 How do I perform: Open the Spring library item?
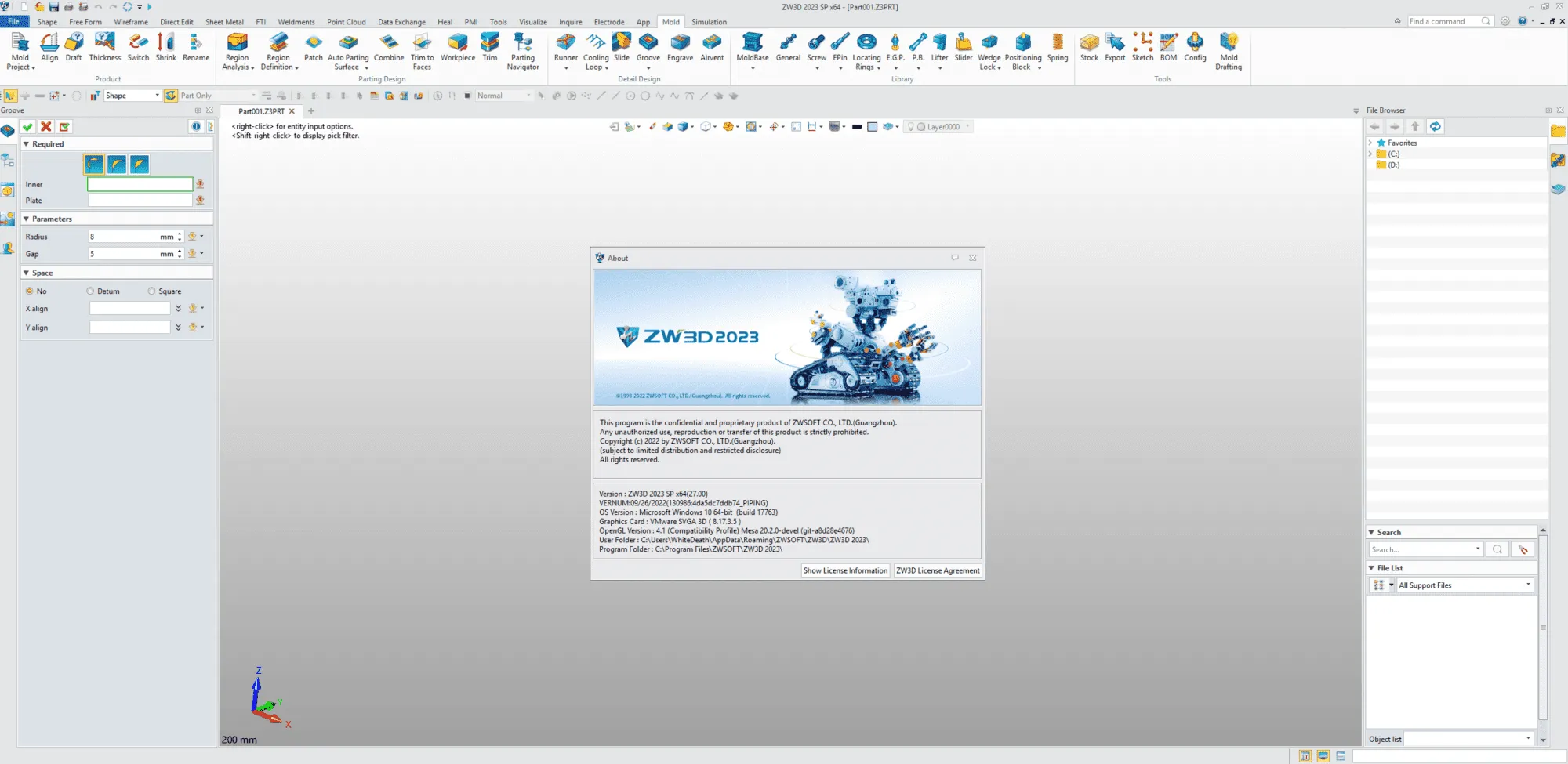1058,47
